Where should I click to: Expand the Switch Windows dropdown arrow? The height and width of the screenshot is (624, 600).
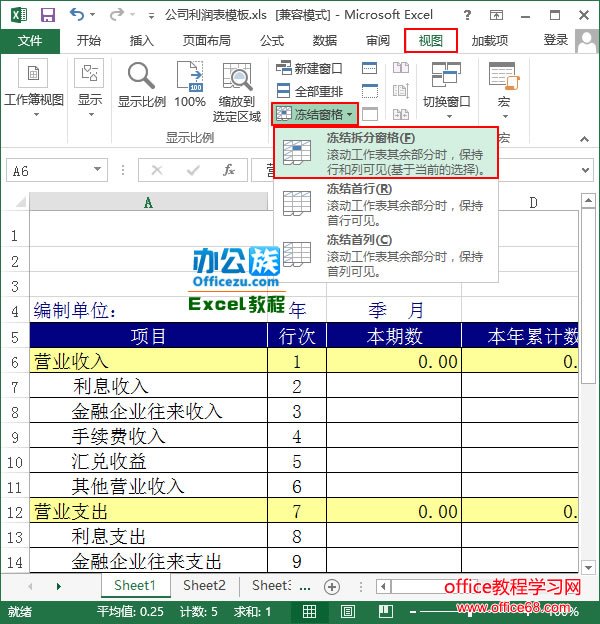(449, 116)
